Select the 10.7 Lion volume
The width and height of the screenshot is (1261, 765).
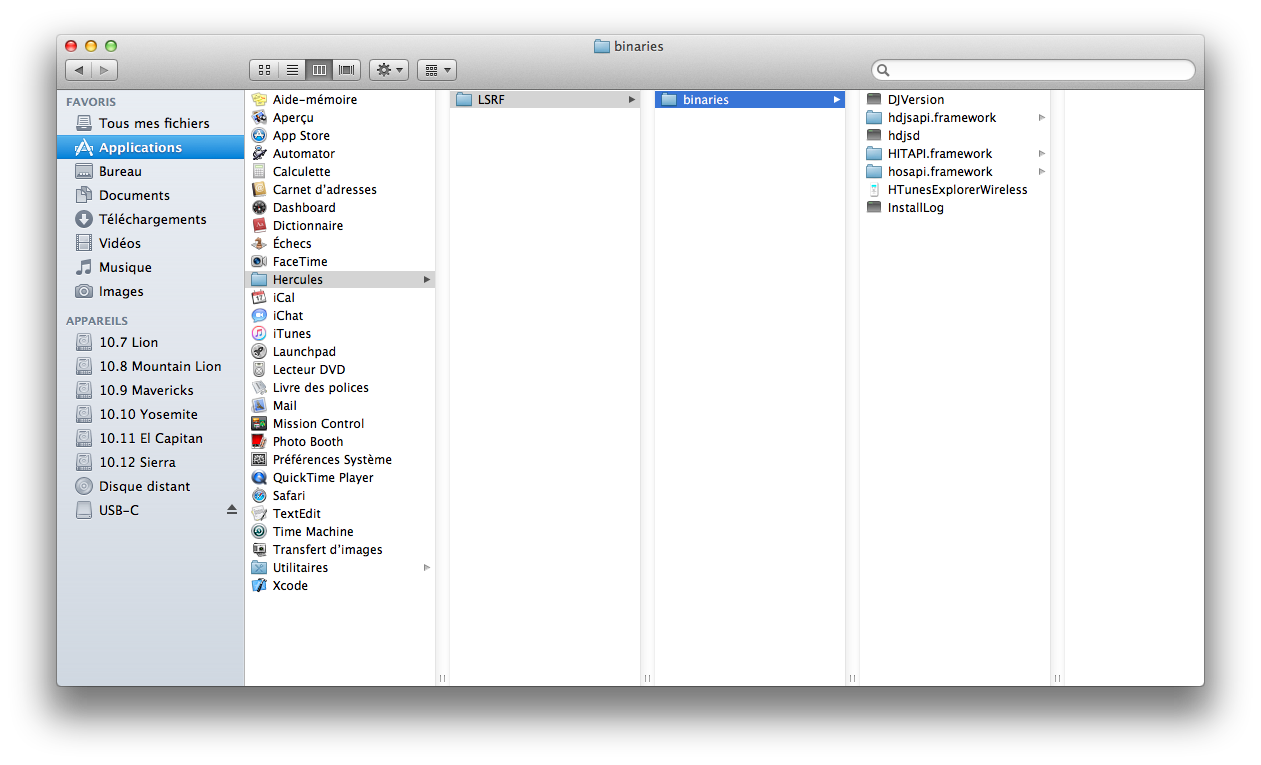tap(150, 342)
